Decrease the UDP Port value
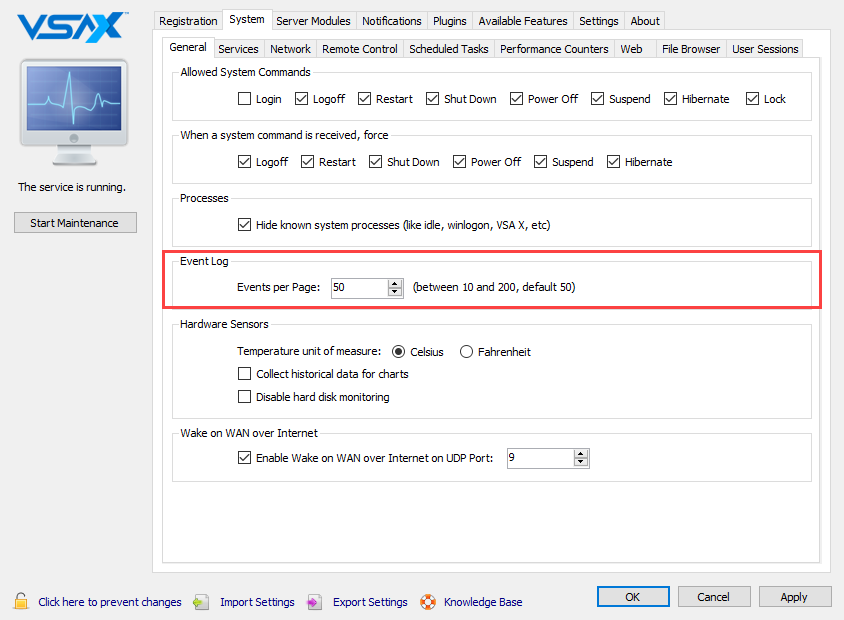Screen dimensions: 844x620 pos(581,462)
